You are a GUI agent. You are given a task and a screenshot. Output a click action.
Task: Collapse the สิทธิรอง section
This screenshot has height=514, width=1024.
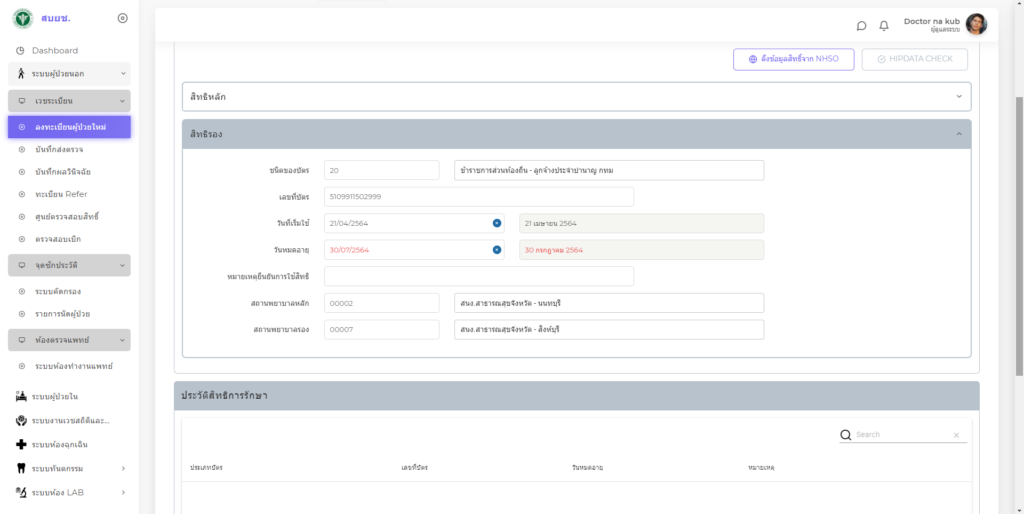pos(959,134)
